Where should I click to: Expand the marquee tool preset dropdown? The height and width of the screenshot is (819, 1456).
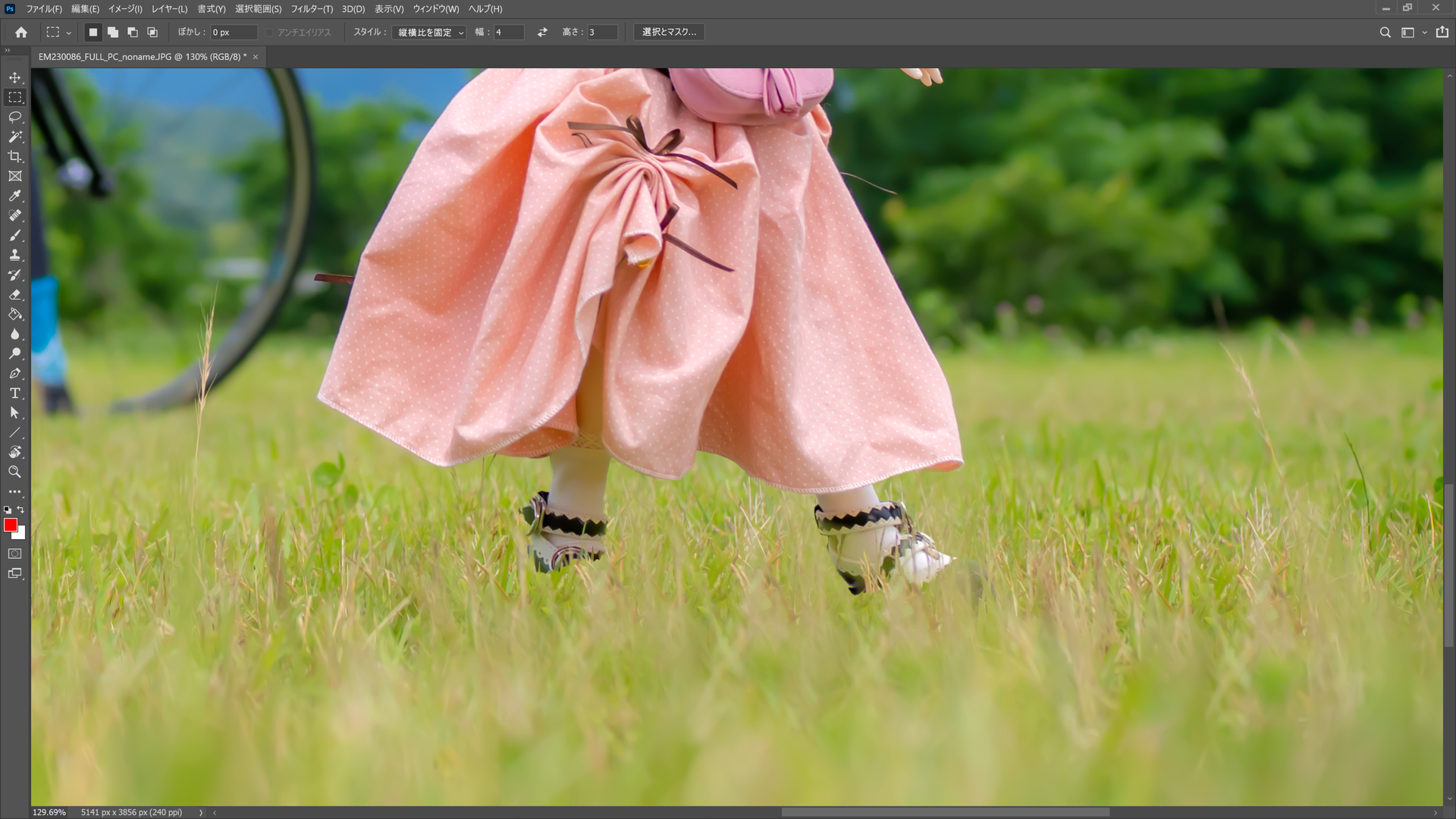(x=70, y=32)
